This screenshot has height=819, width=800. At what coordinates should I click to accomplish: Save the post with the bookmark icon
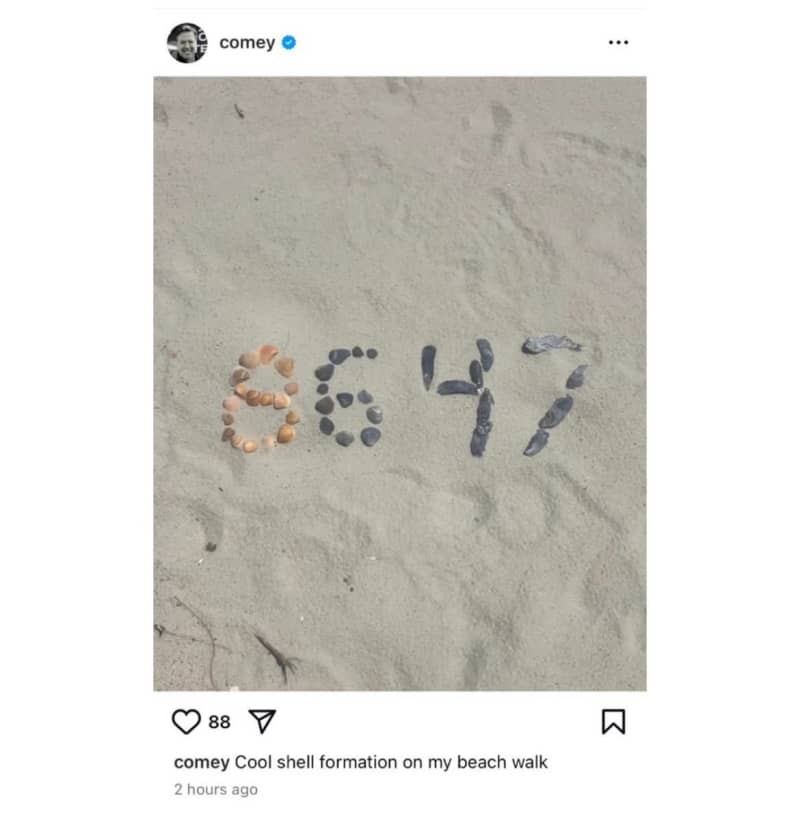pyautogui.click(x=613, y=721)
